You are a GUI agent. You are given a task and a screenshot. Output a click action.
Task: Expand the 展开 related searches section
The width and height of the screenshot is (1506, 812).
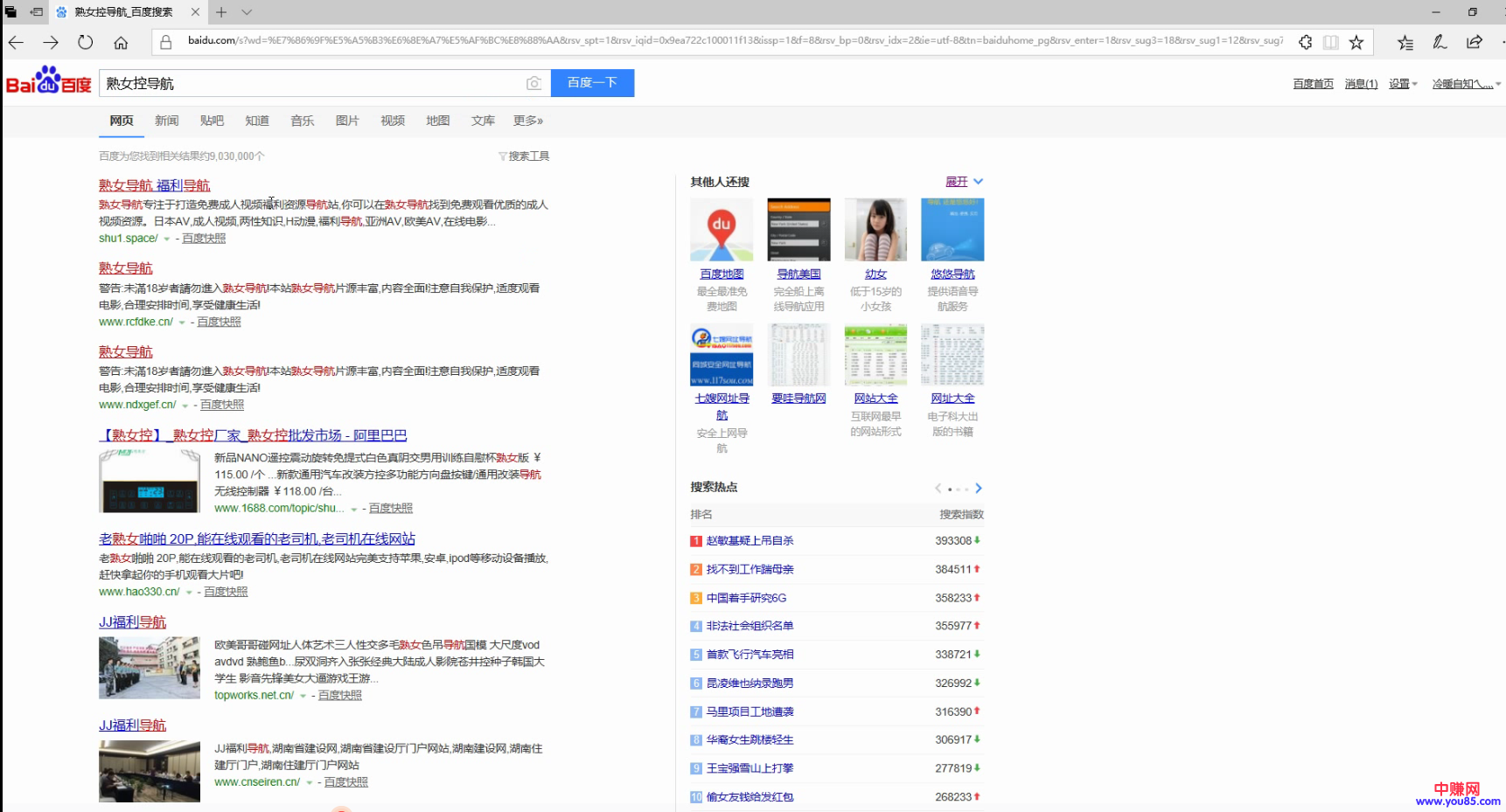click(964, 182)
